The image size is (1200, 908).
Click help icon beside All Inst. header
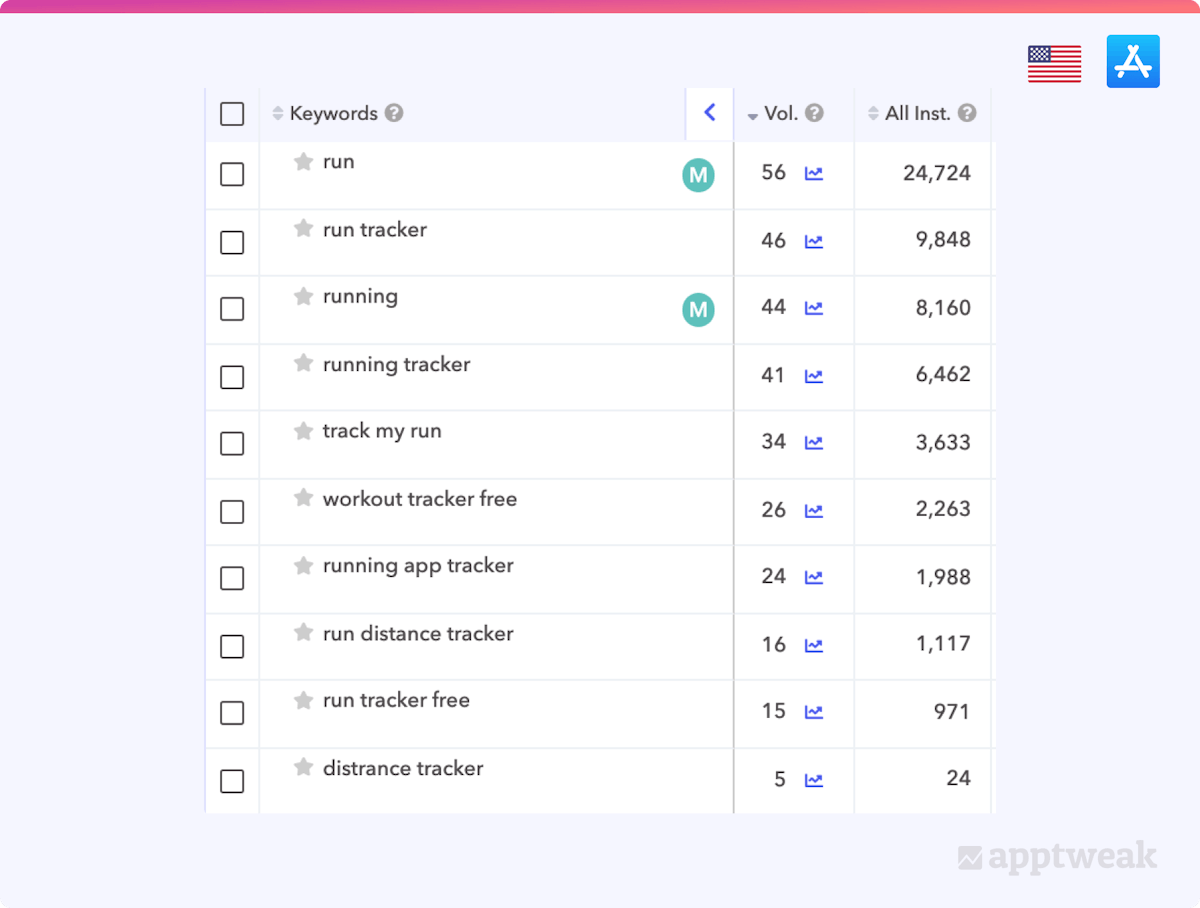tap(967, 114)
